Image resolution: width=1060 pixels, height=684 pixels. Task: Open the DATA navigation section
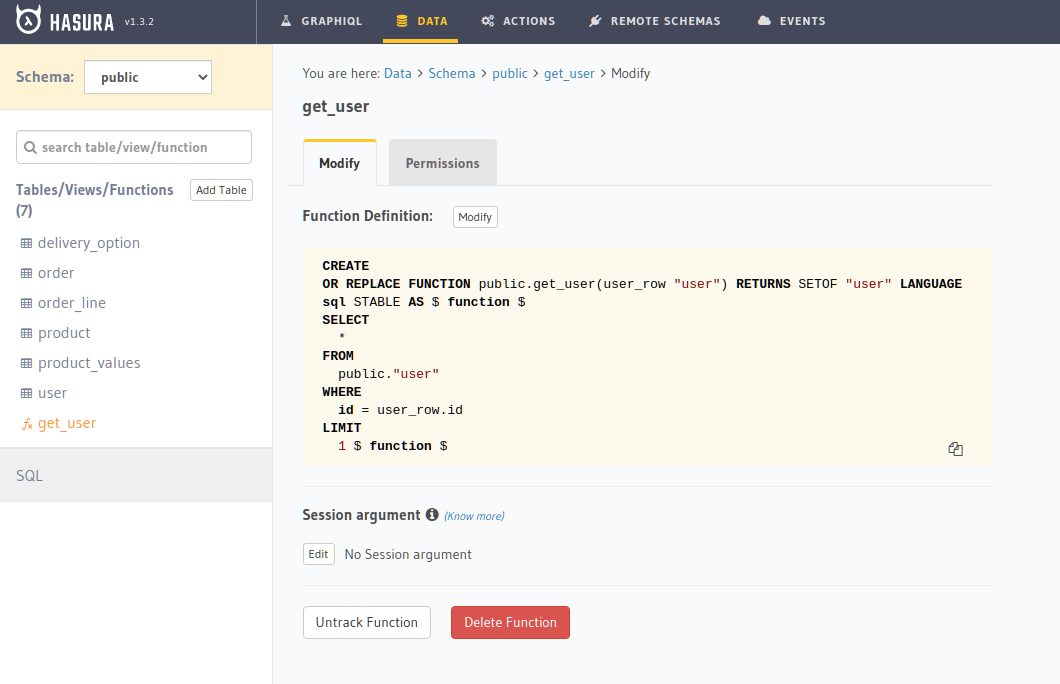click(x=420, y=20)
